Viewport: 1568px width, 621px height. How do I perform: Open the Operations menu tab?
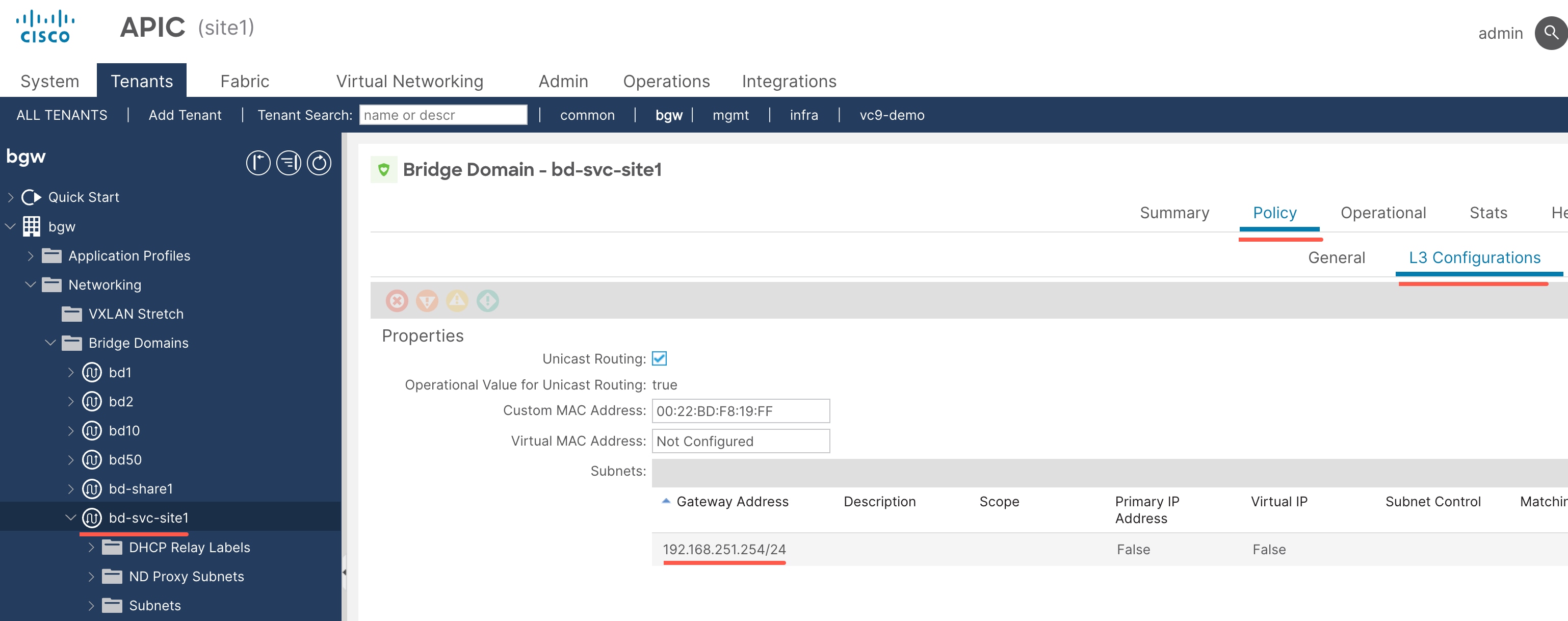(x=667, y=81)
